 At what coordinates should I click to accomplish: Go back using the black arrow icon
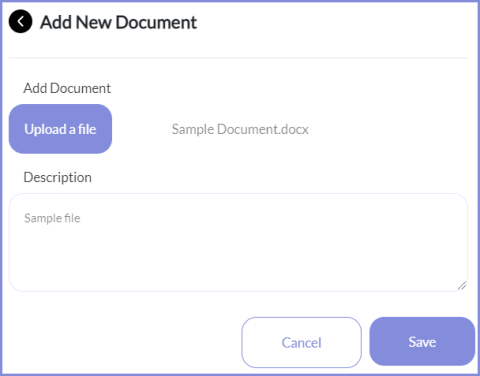20,22
